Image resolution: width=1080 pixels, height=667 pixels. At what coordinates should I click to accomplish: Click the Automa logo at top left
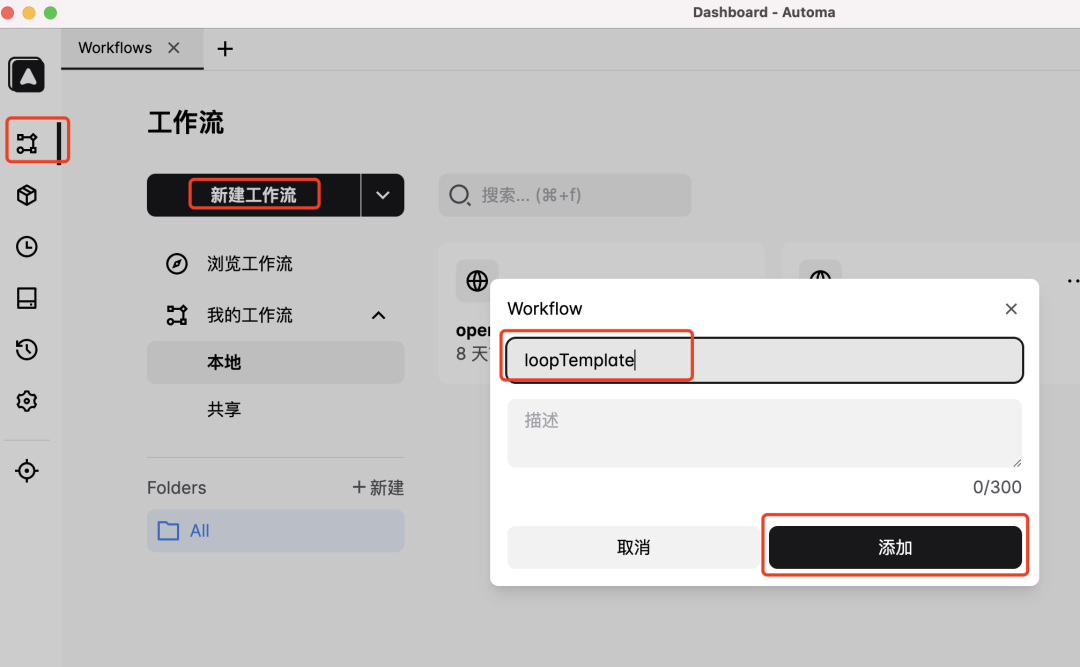coord(26,74)
